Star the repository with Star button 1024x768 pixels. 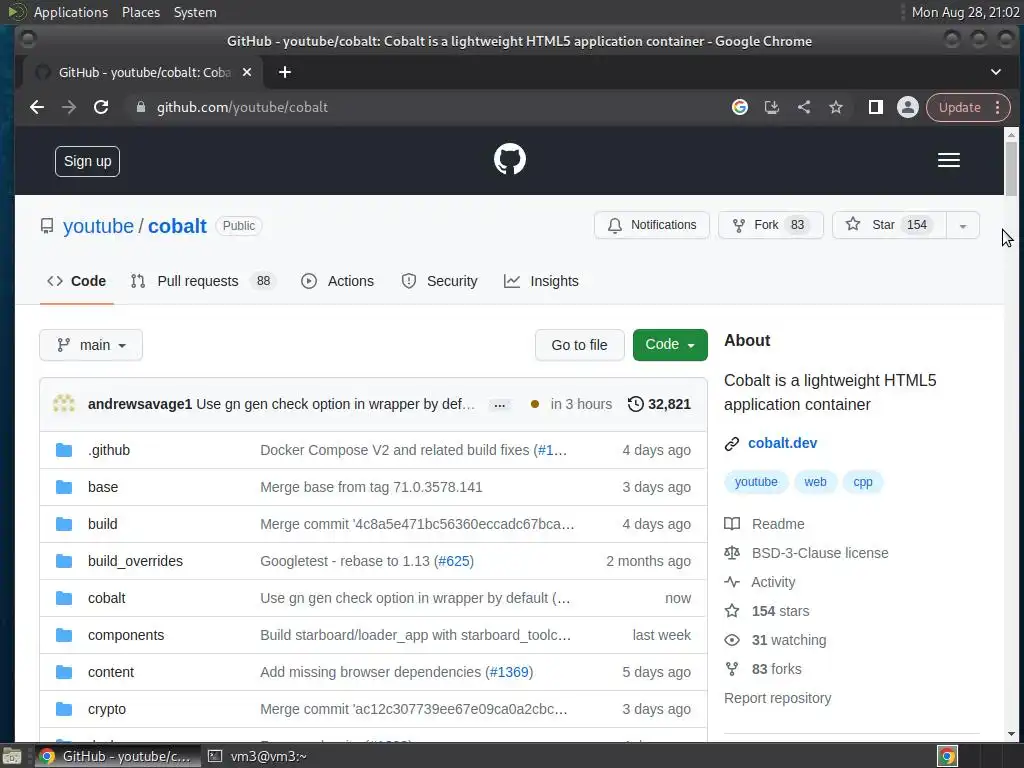point(889,225)
